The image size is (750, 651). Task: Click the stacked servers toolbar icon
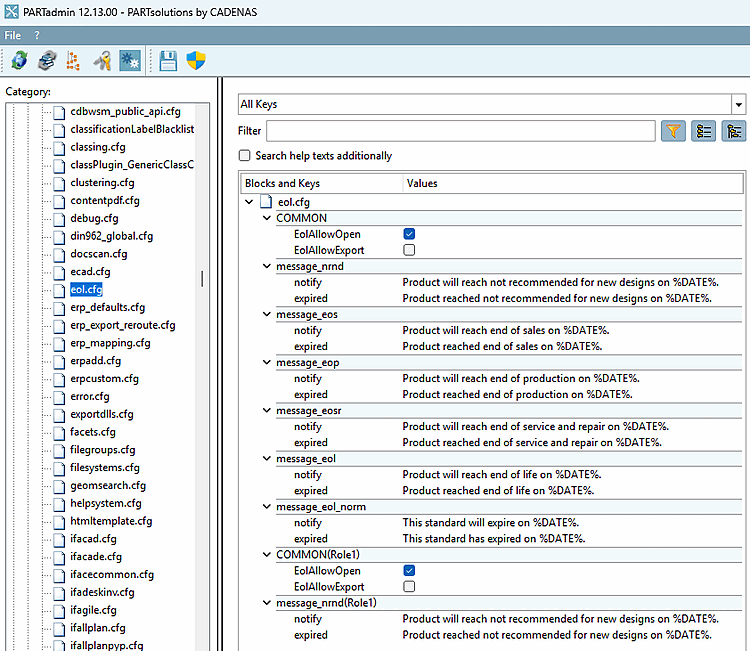coord(47,61)
